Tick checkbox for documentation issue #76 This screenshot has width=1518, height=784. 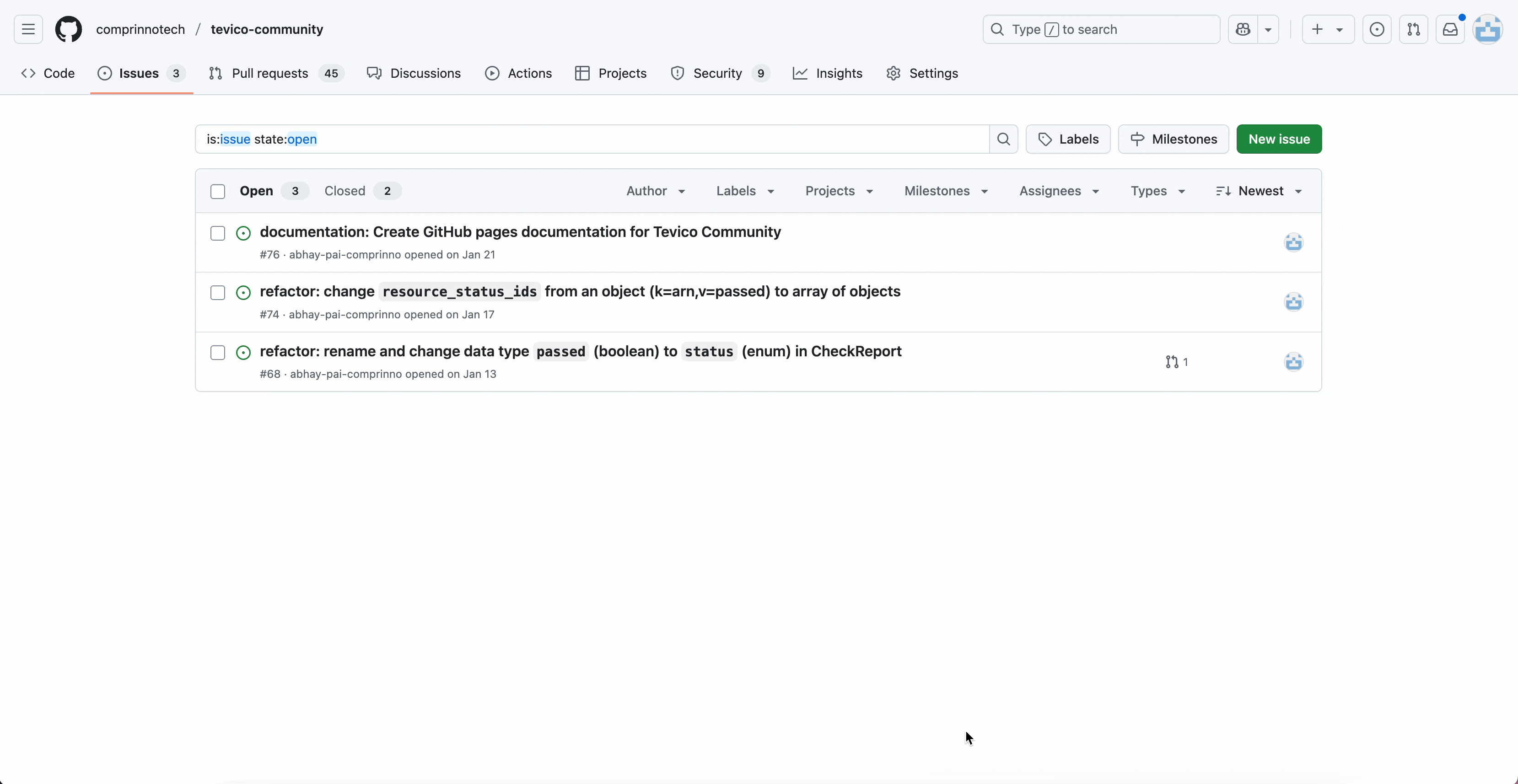point(217,233)
